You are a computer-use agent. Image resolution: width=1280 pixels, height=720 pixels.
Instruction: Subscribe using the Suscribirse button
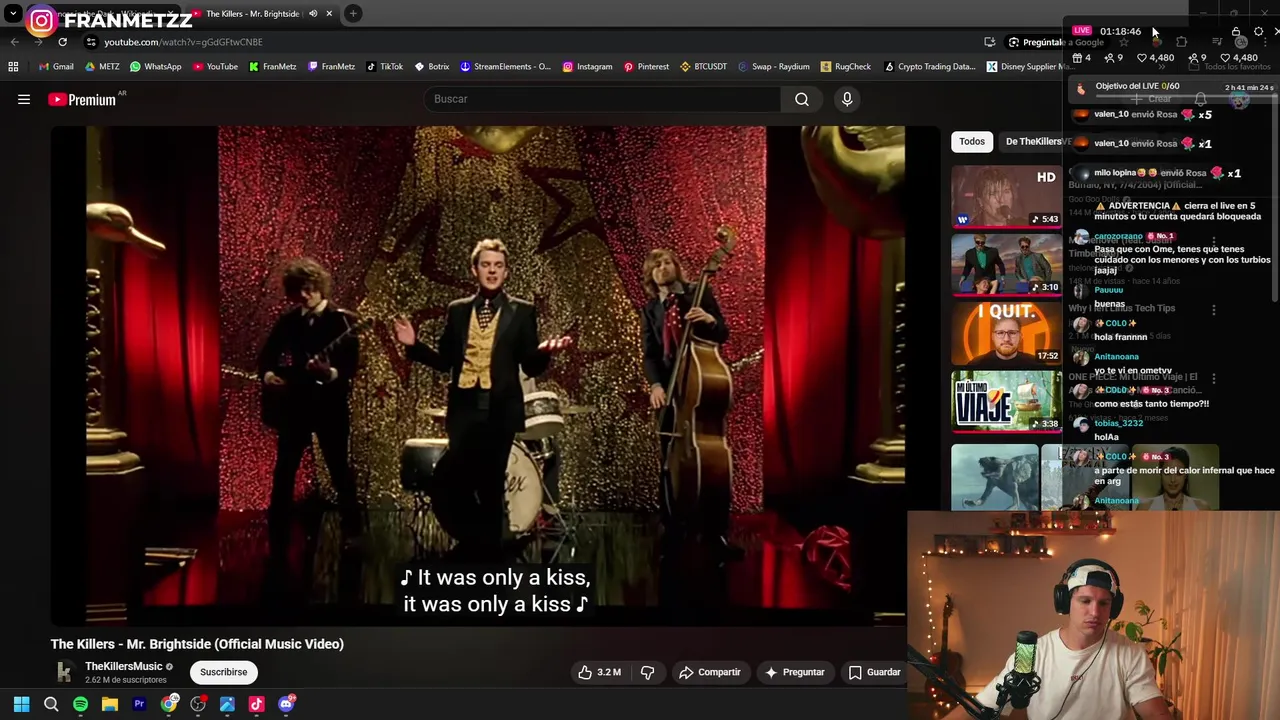[x=223, y=672]
